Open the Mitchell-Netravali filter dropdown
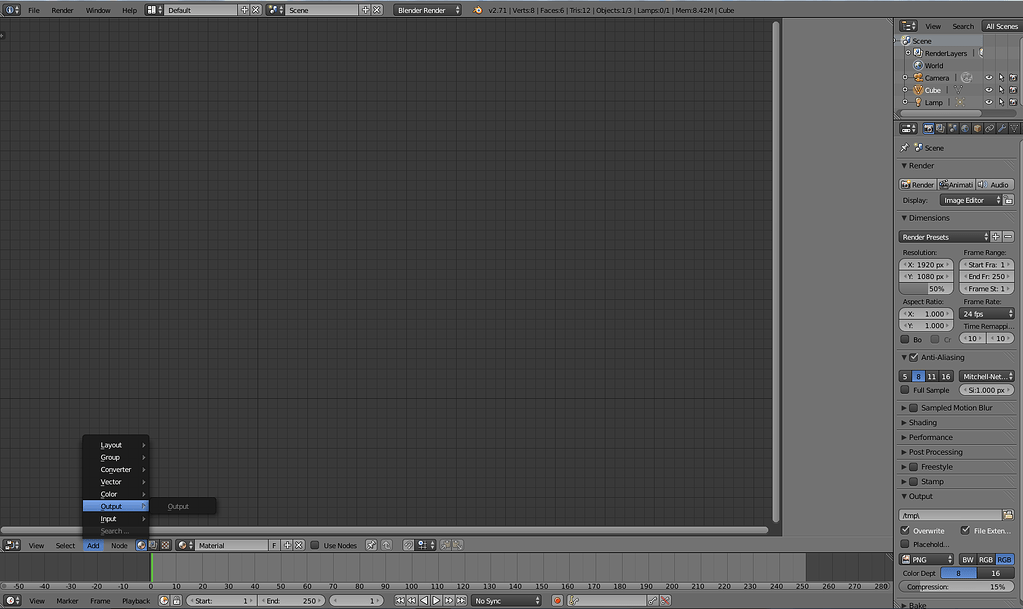Image resolution: width=1023 pixels, height=609 pixels. (986, 376)
